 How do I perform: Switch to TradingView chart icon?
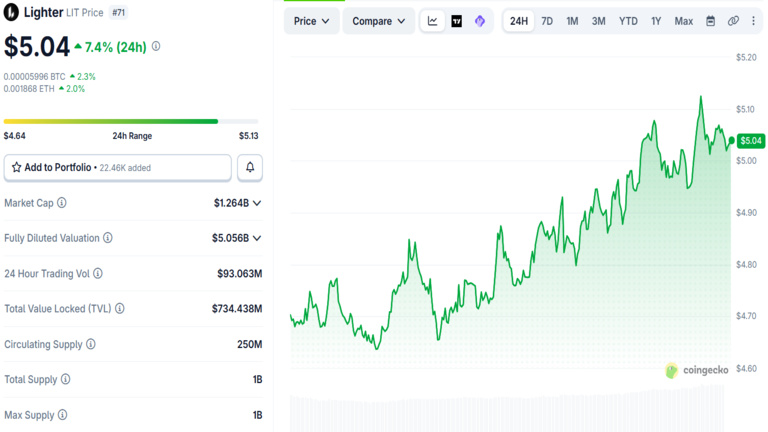[x=456, y=21]
